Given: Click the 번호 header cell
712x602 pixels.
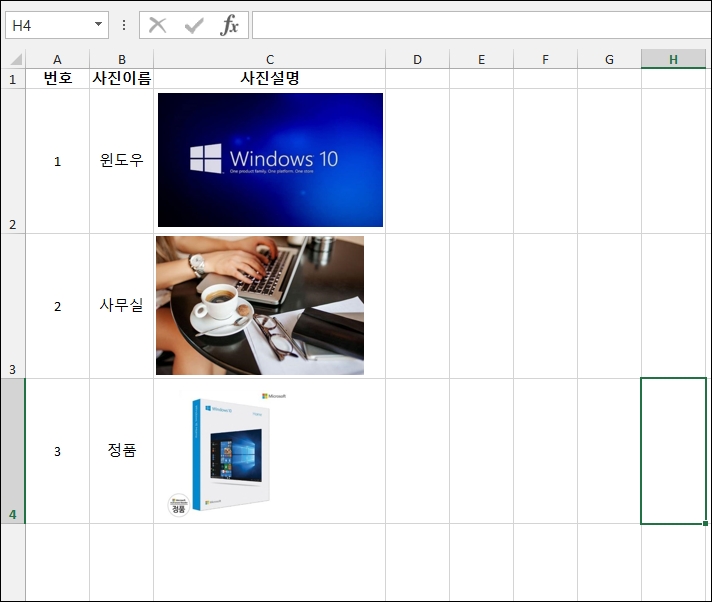Looking at the screenshot, I should (x=57, y=79).
